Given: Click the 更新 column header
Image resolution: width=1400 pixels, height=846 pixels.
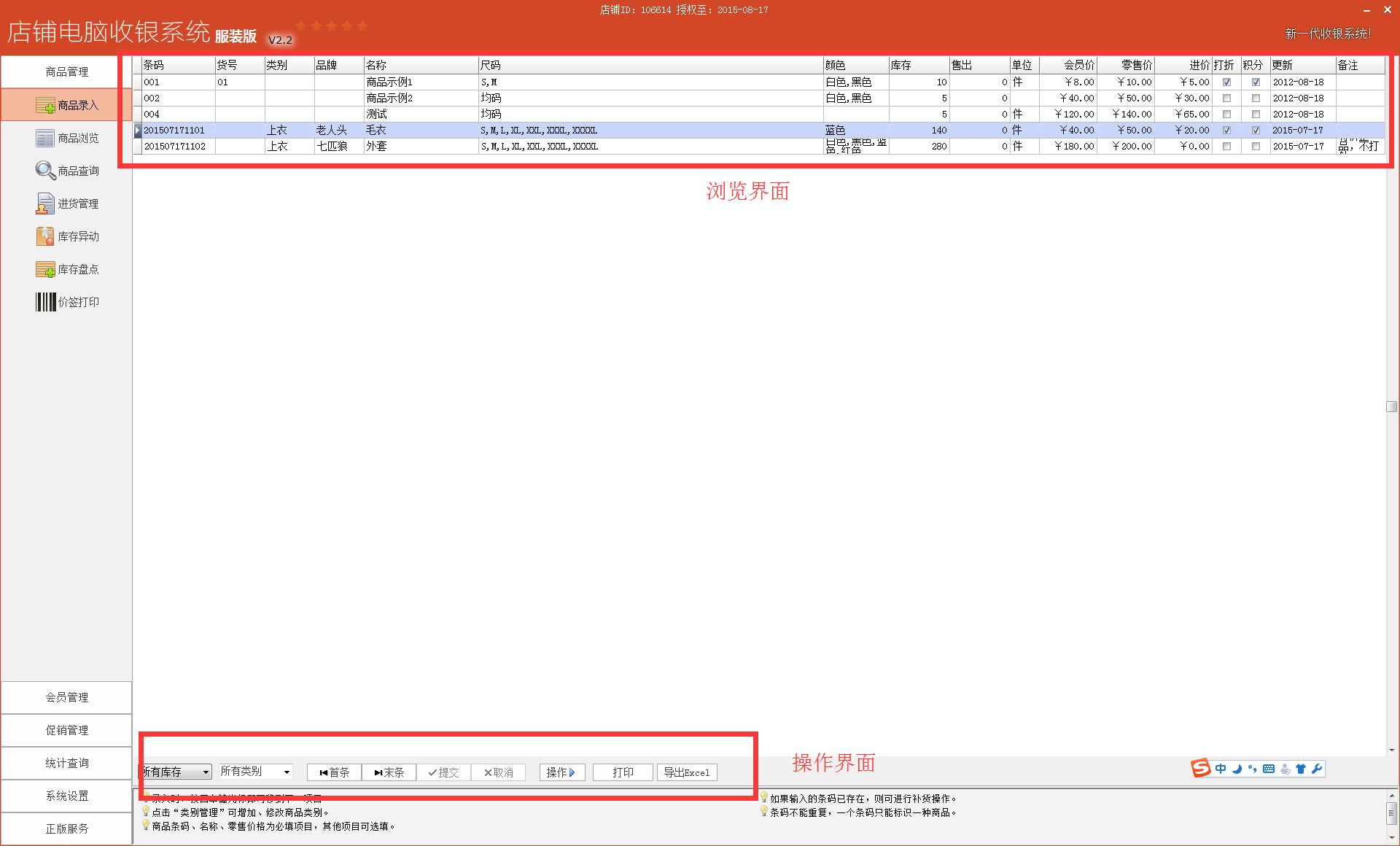Looking at the screenshot, I should pyautogui.click(x=1303, y=65).
